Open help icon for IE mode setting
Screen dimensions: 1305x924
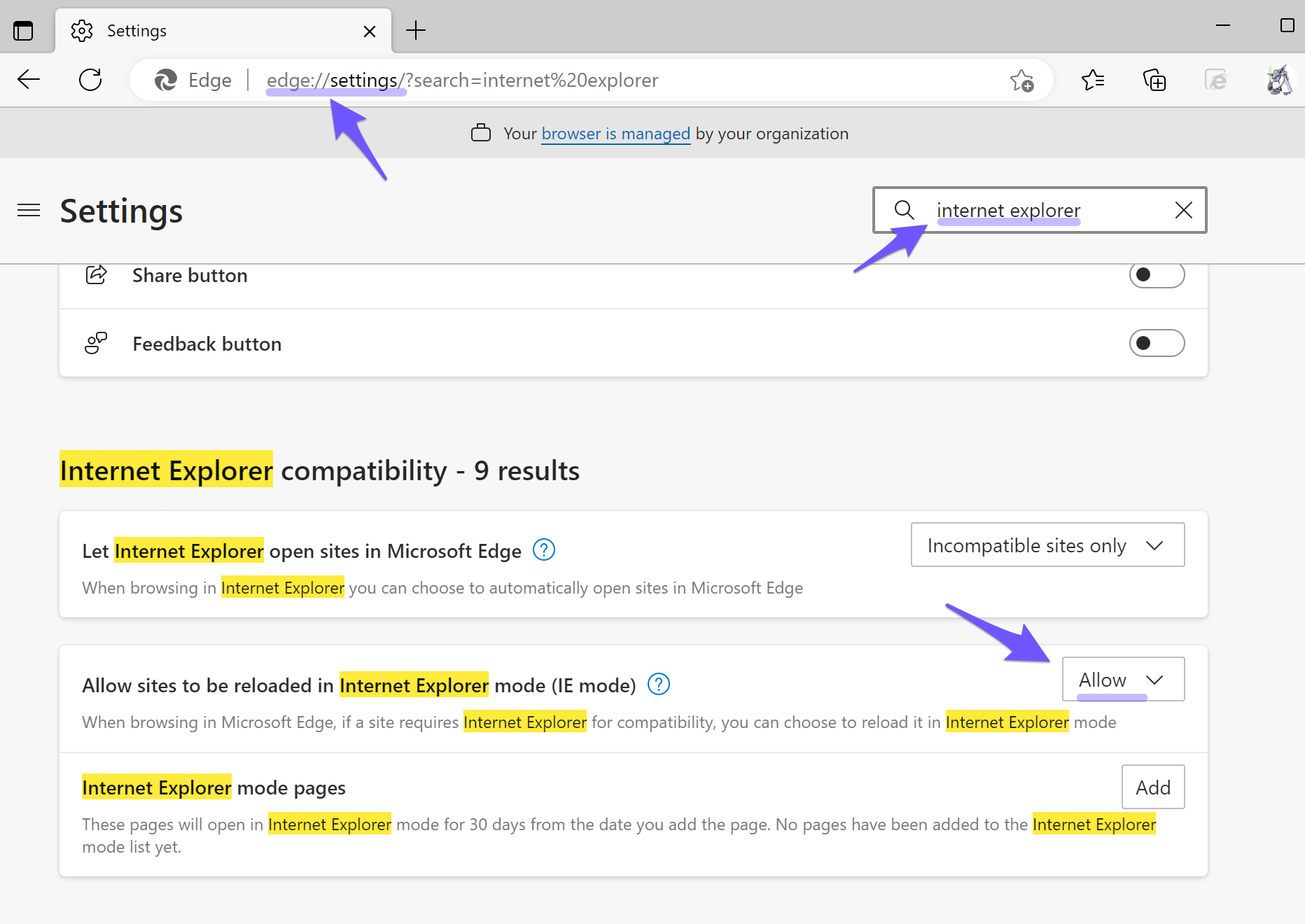tap(659, 685)
